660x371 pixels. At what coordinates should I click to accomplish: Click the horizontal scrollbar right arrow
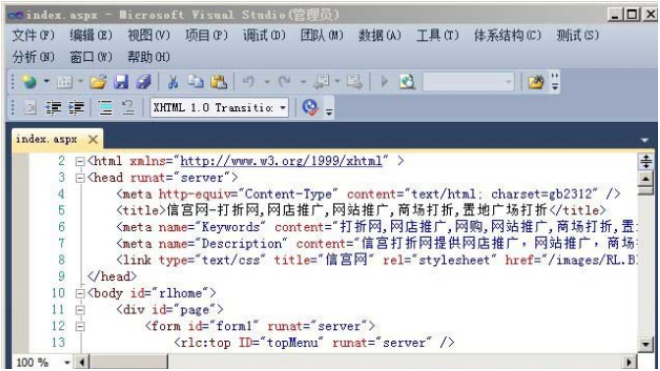point(629,362)
